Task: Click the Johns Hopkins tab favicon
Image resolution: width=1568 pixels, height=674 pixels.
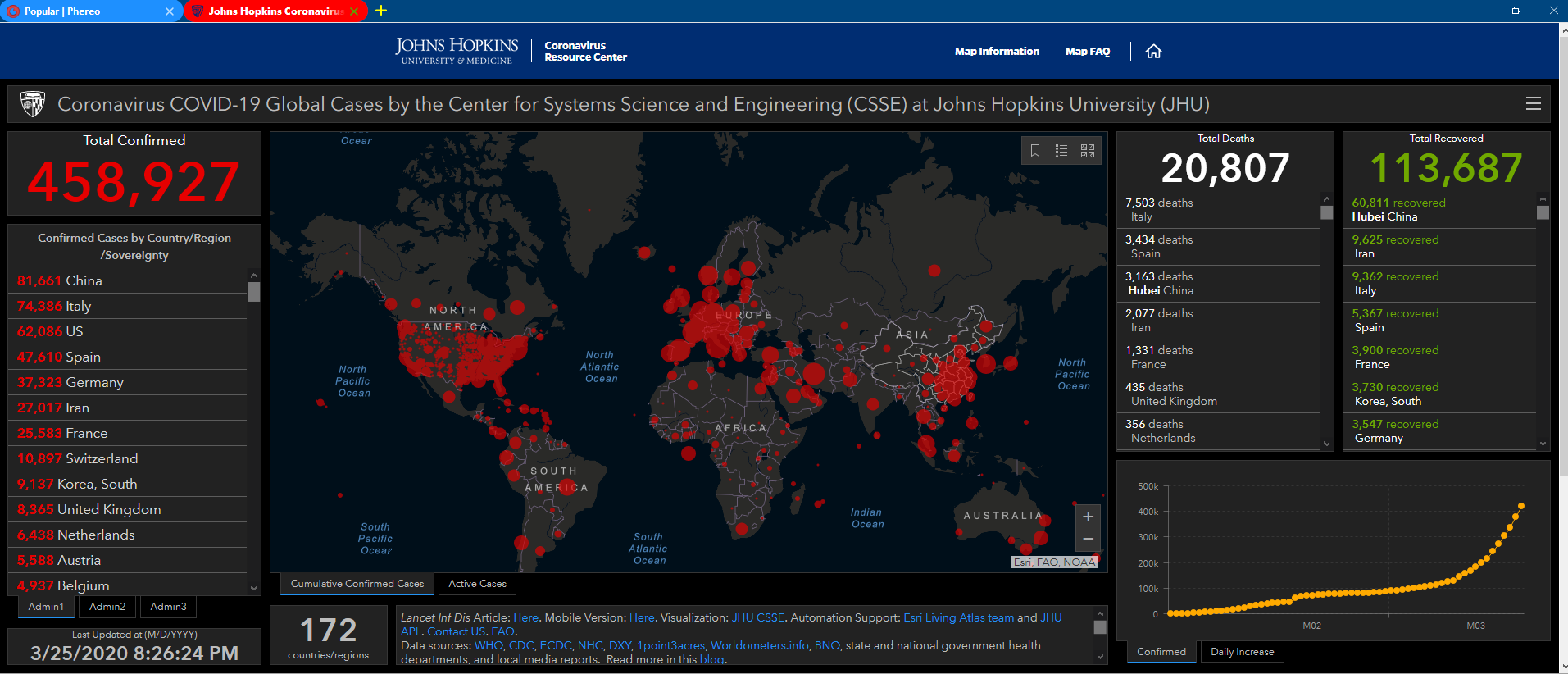Action: point(197,11)
